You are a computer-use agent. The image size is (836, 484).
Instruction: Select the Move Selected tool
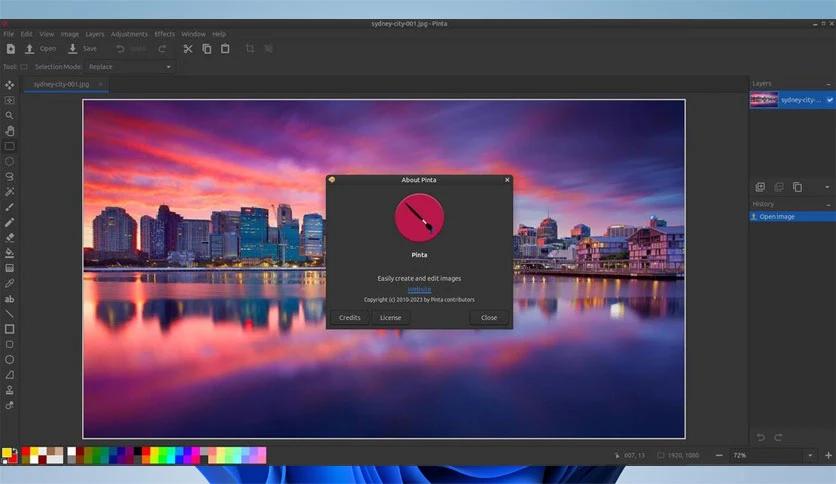(10, 85)
